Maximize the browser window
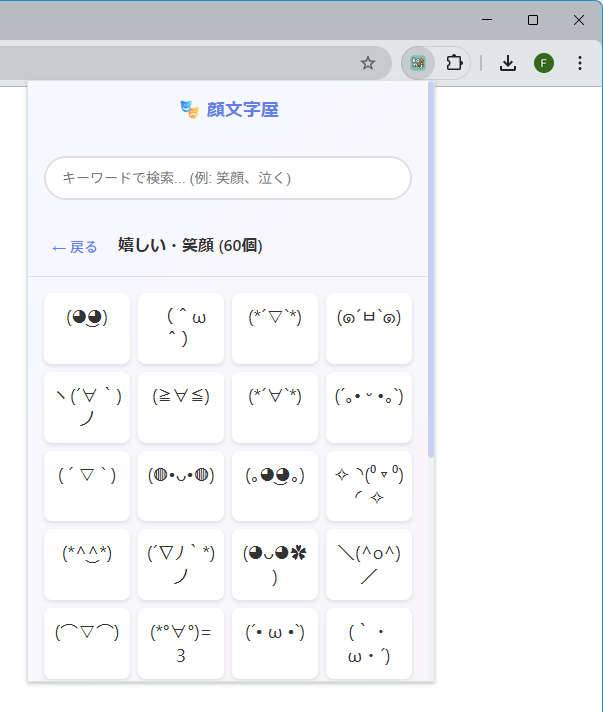 point(533,20)
